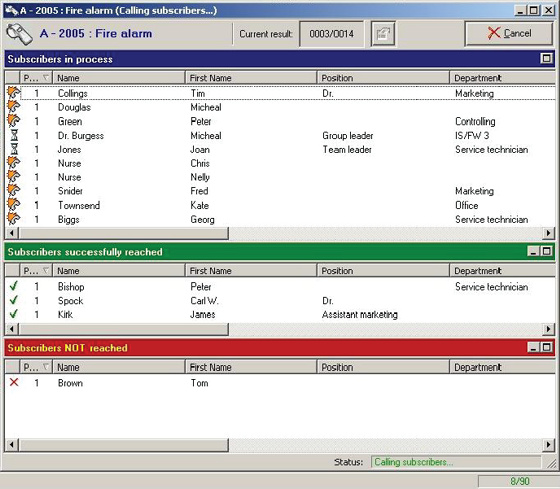560x489 pixels.
Task: Click the green checkmark beside Bishop
Action: [14, 286]
